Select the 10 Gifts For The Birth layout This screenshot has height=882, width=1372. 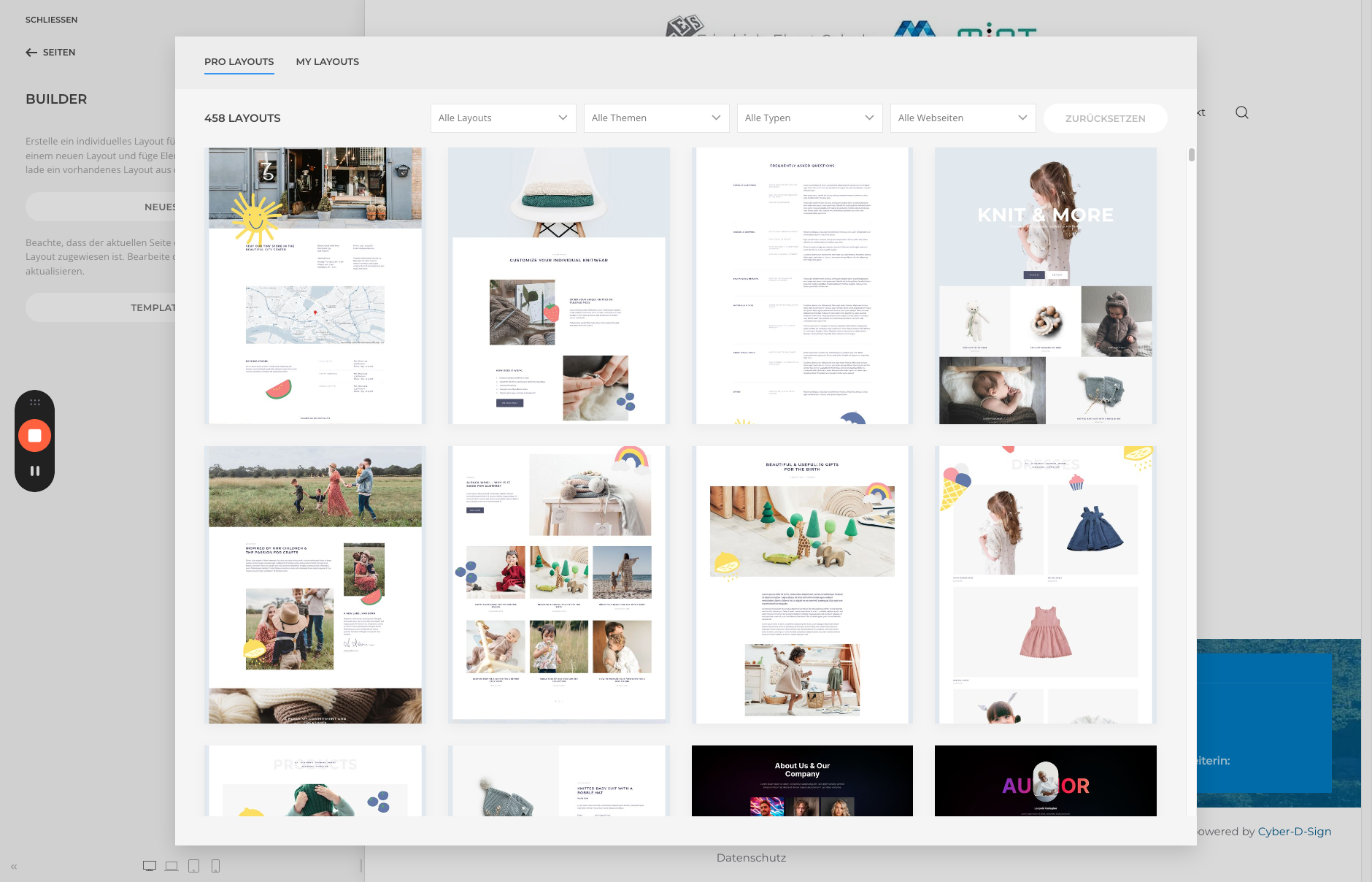[x=802, y=585]
